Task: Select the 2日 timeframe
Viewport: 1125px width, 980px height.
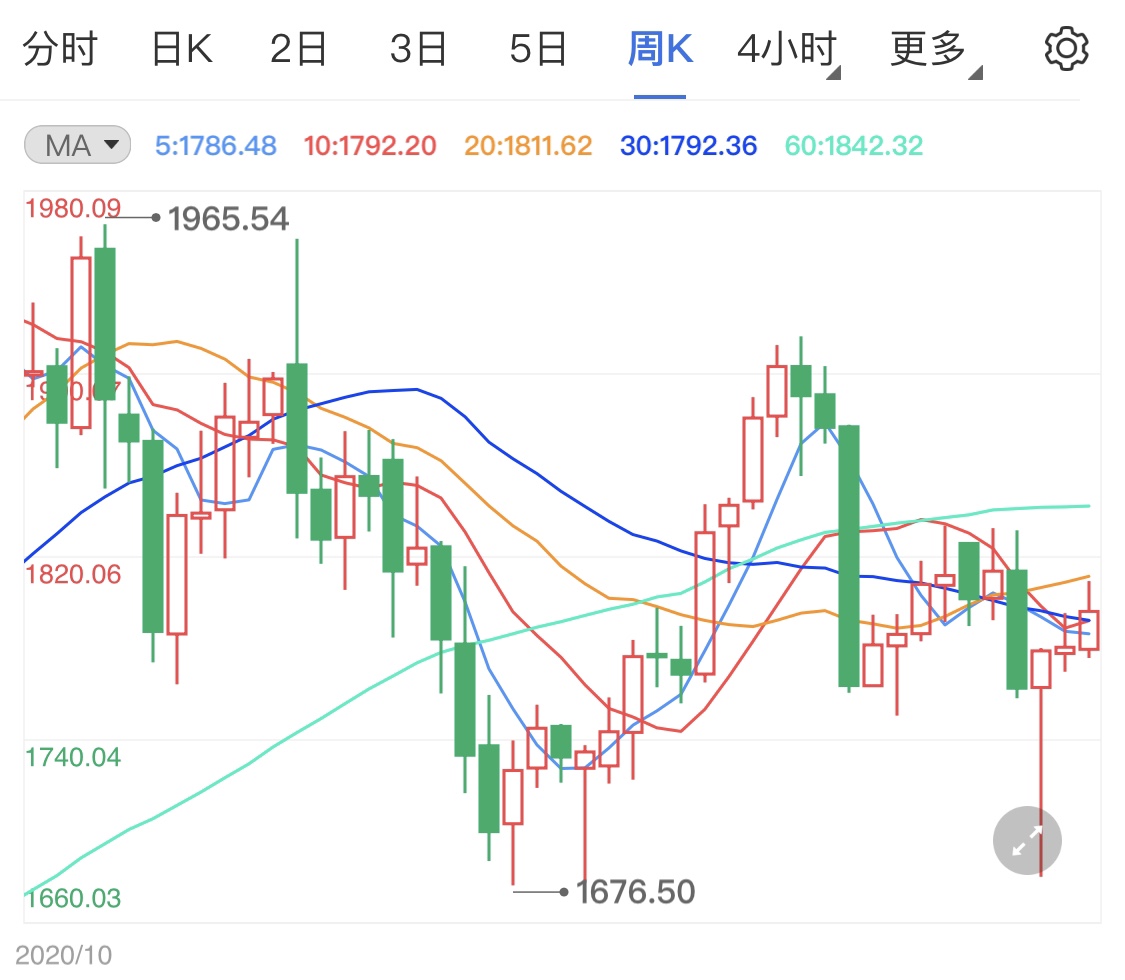Action: click(296, 46)
